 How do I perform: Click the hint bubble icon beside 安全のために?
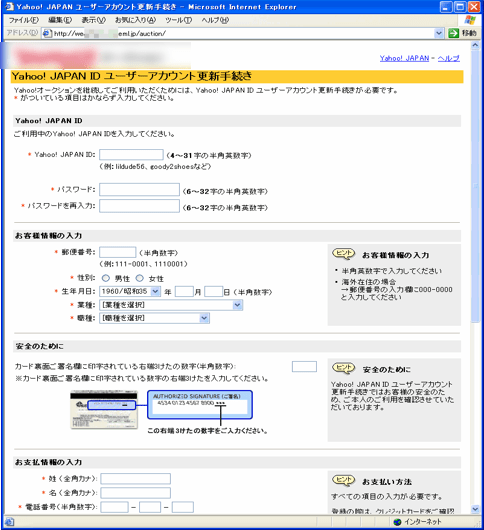(x=343, y=368)
